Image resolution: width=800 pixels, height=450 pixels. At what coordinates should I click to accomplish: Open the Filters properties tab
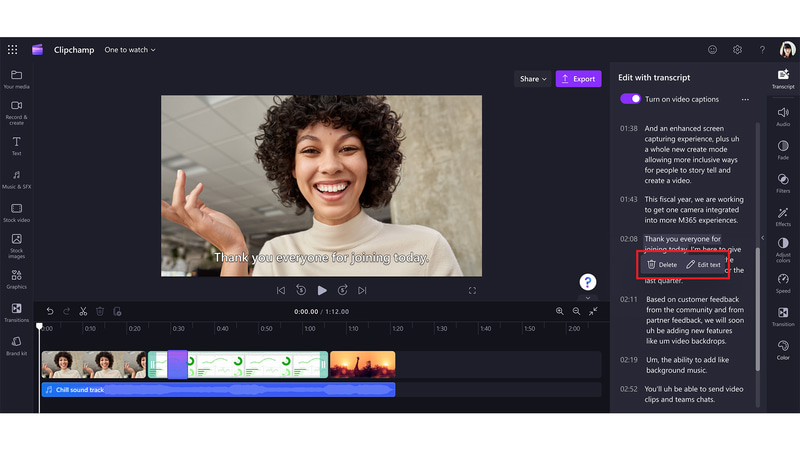[783, 183]
